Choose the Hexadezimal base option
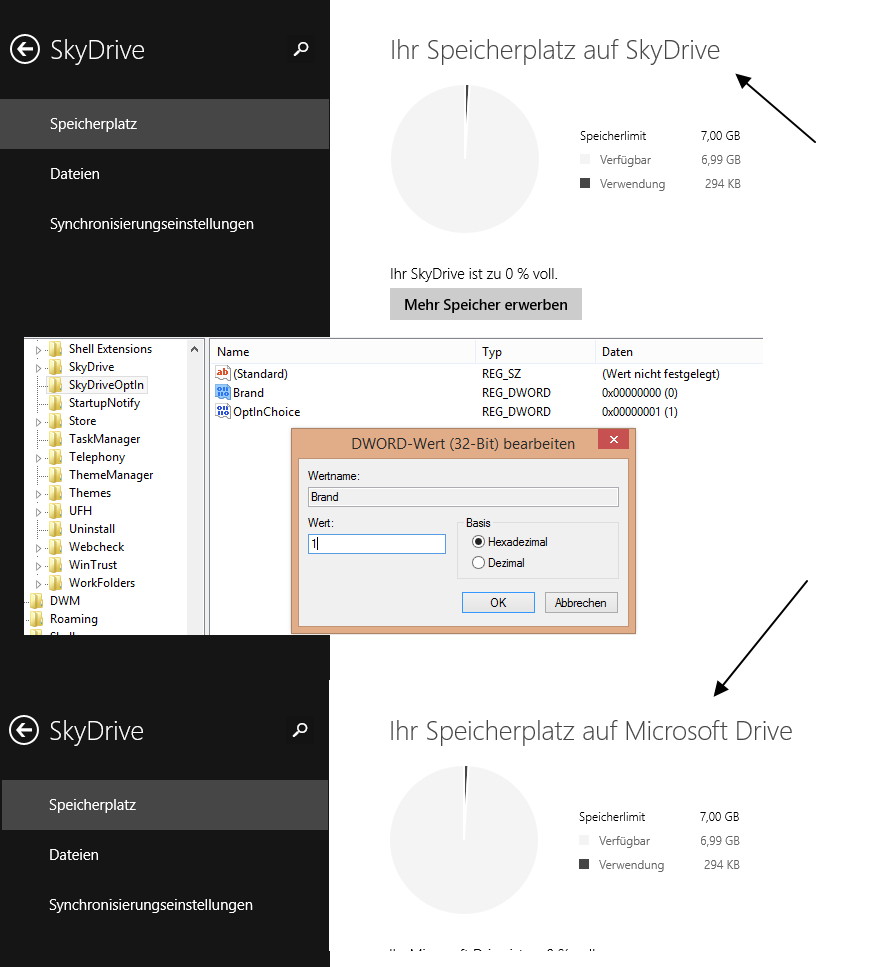This screenshot has width=869, height=967. click(x=478, y=542)
